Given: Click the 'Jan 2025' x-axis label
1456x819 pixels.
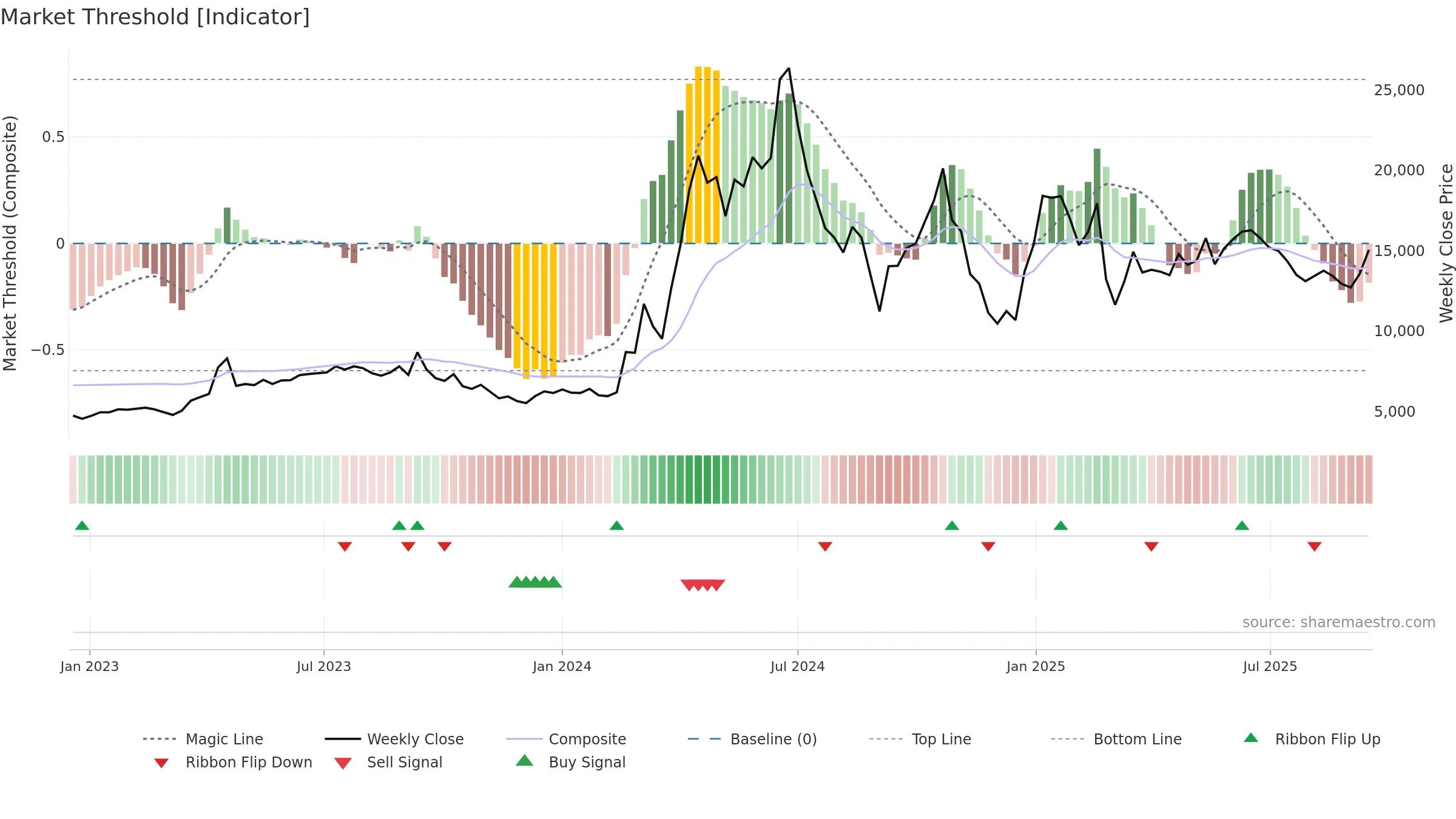Looking at the screenshot, I should (x=1036, y=666).
